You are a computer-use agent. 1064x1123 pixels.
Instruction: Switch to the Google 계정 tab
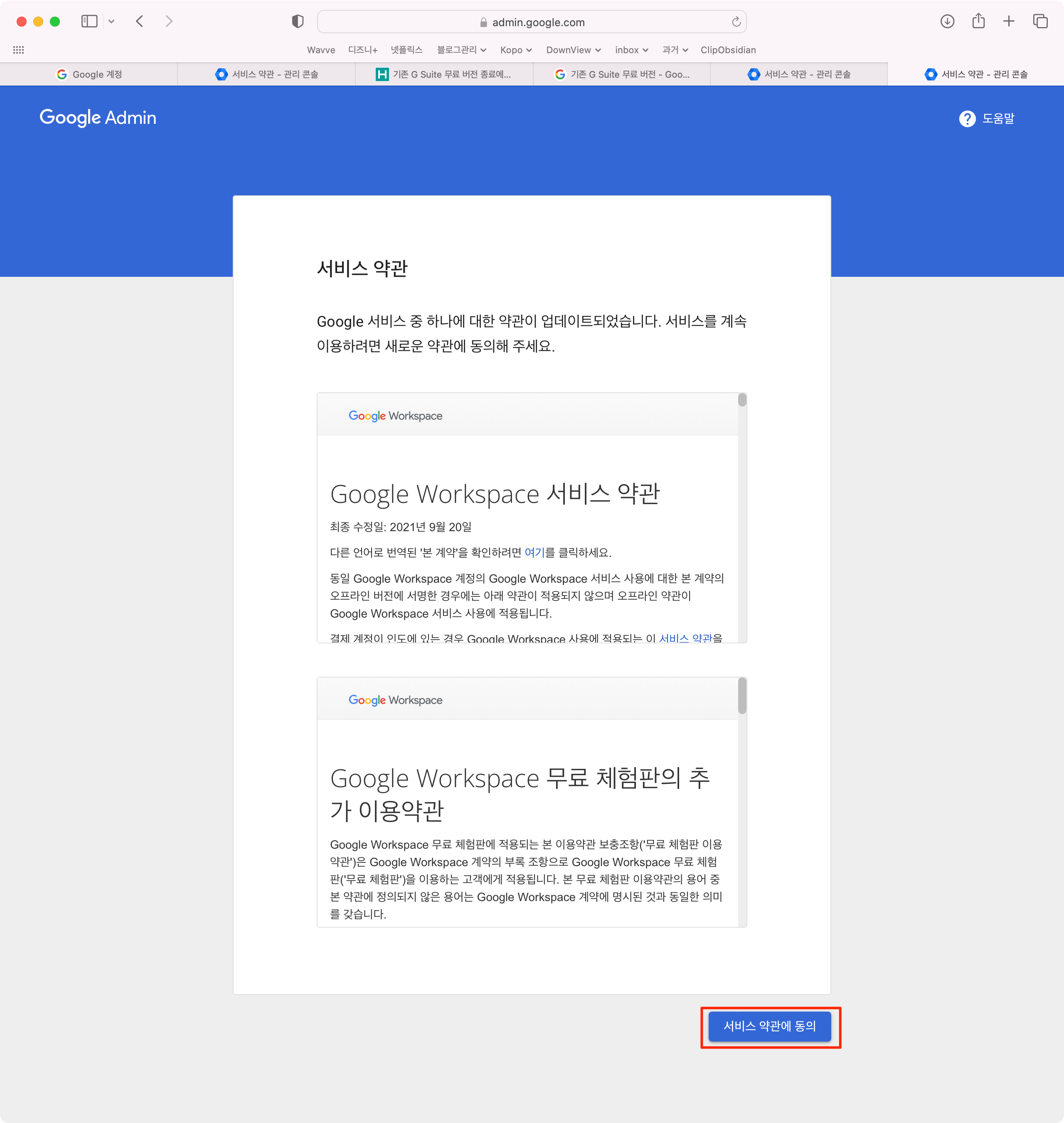(x=89, y=74)
